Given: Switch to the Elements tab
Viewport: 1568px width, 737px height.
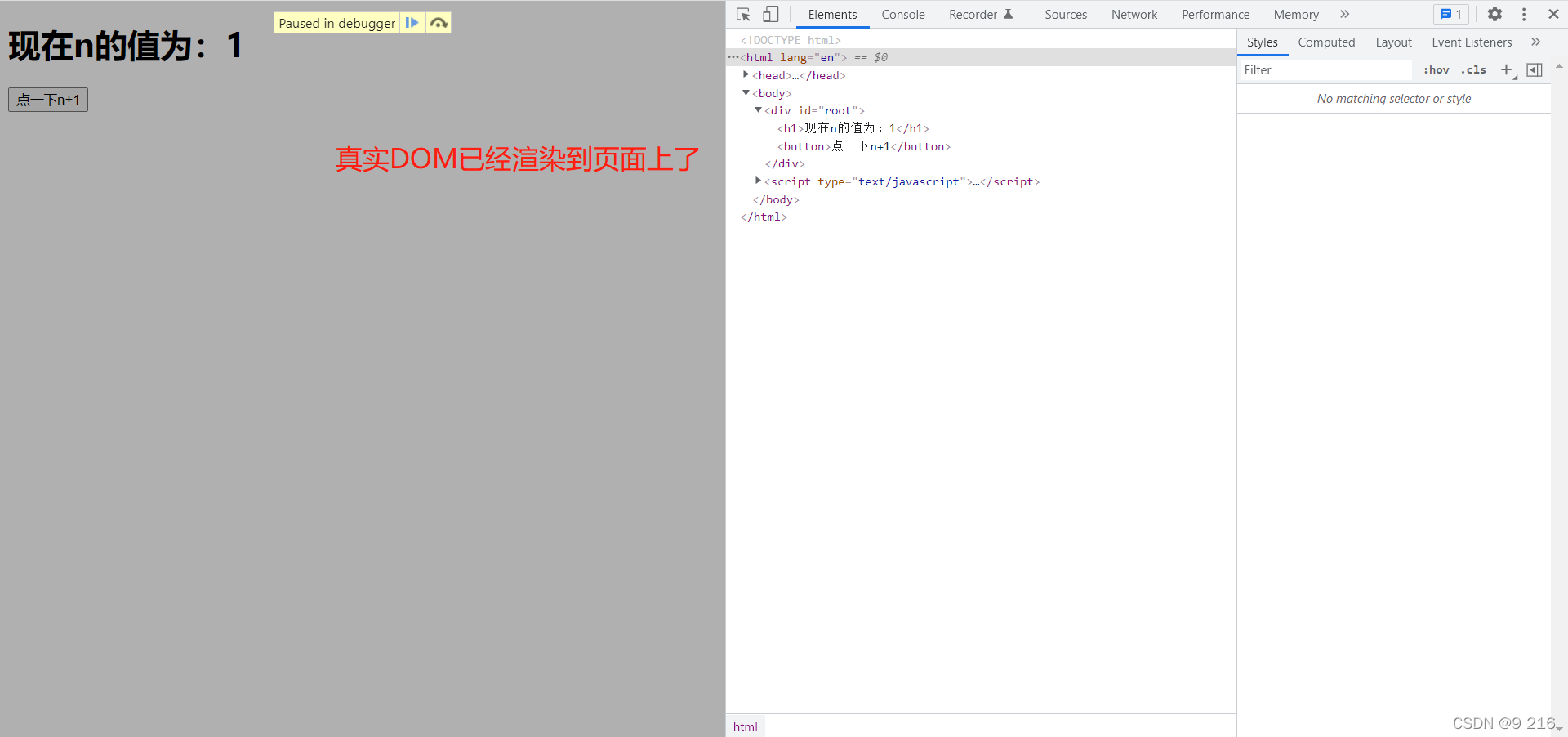Looking at the screenshot, I should [832, 14].
